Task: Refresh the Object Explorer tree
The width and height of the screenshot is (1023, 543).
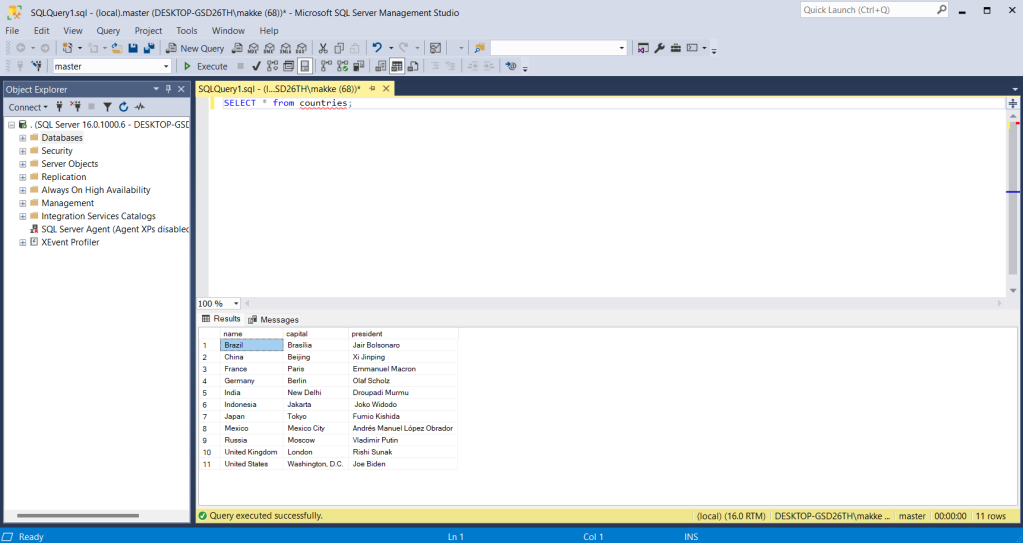Action: click(x=123, y=106)
